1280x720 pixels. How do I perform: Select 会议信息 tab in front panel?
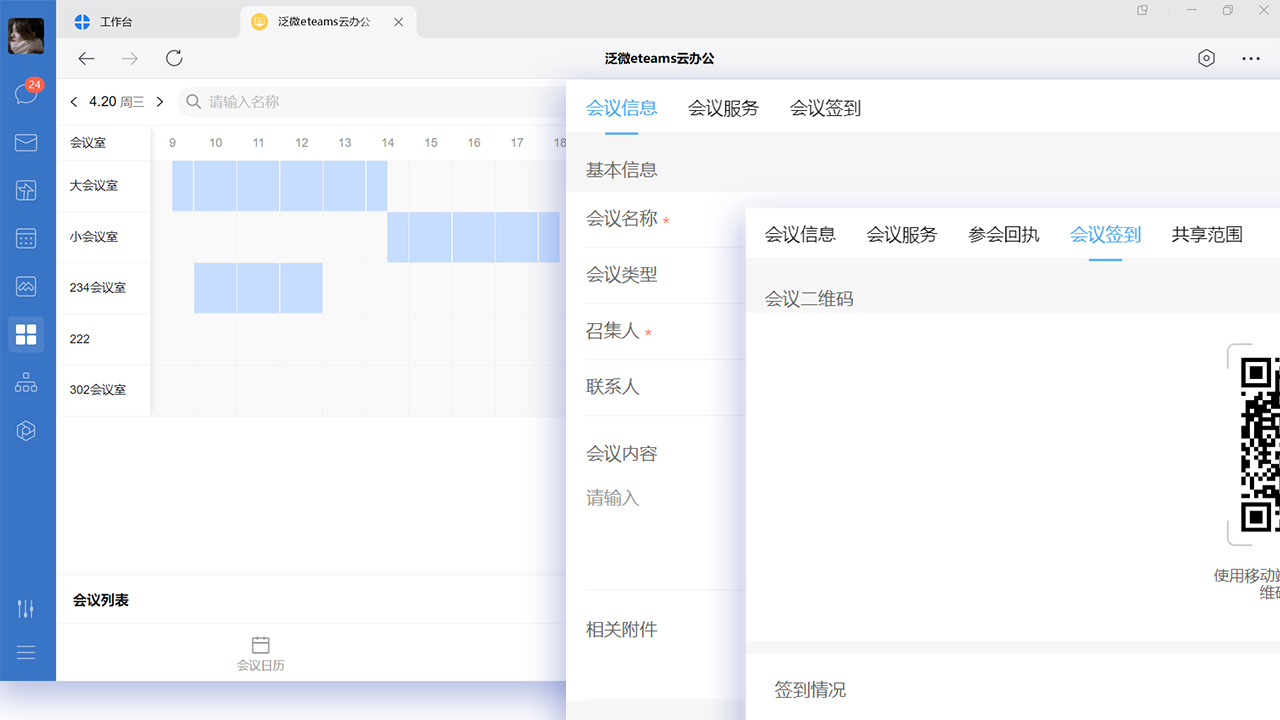coord(800,234)
